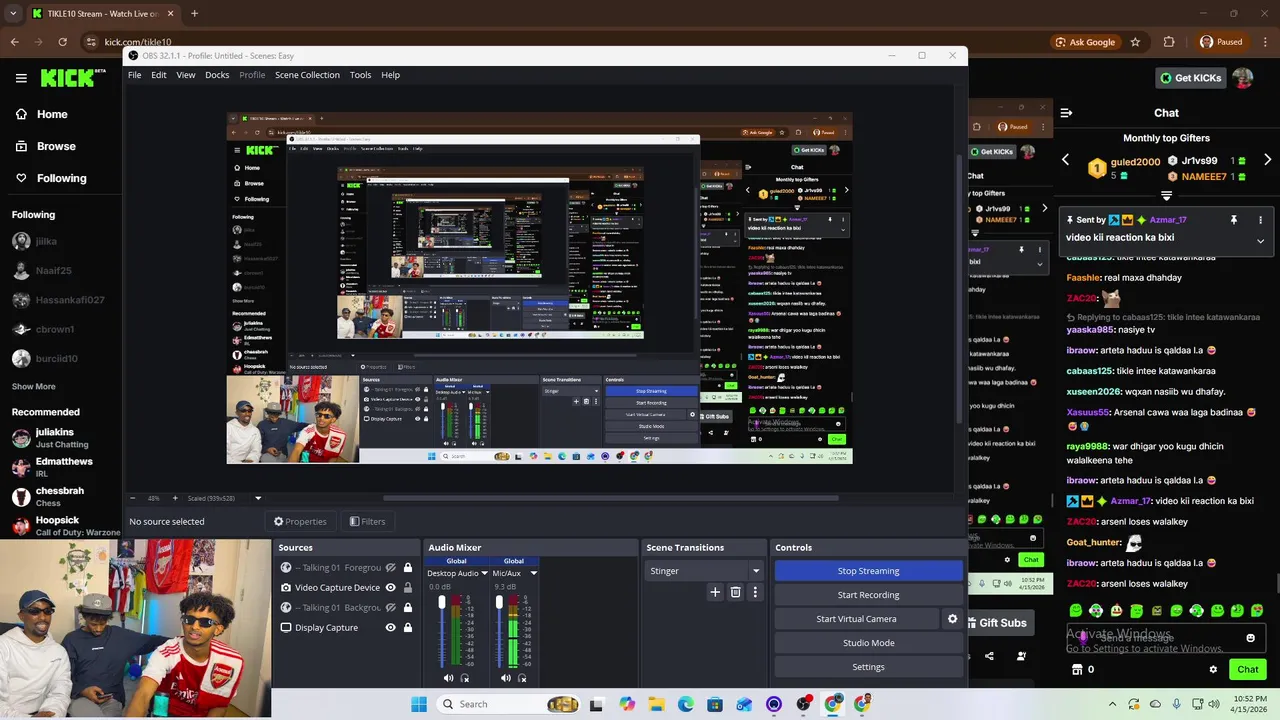The height and width of the screenshot is (720, 1280).
Task: Unlock Talking 01 Background source lock
Action: [x=407, y=608]
